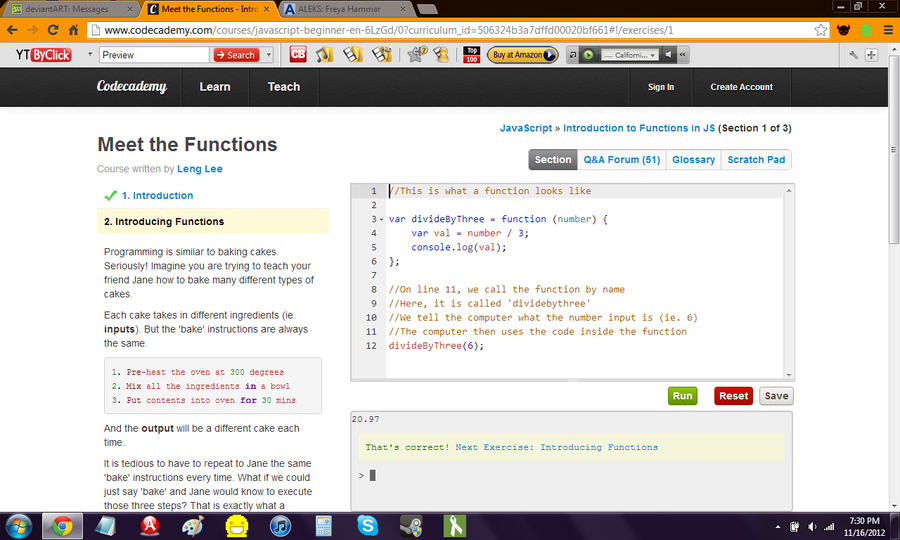The image size is (900, 540).
Task: Open exercise 1. Introduction
Action: click(x=157, y=196)
